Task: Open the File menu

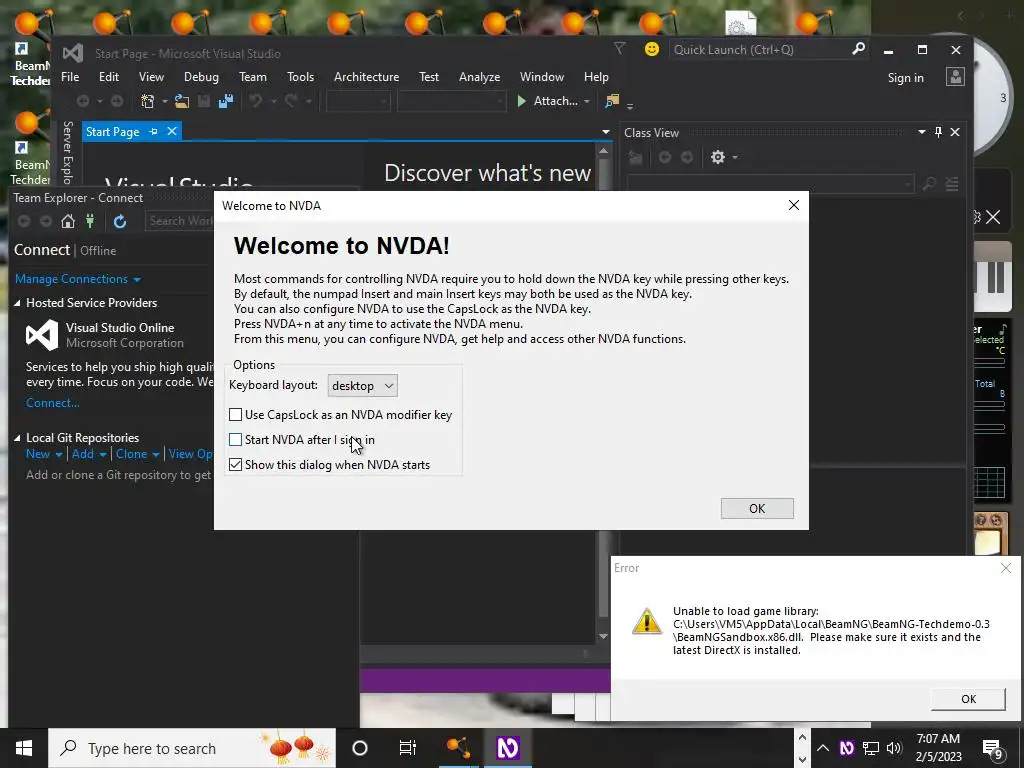Action: [x=70, y=77]
